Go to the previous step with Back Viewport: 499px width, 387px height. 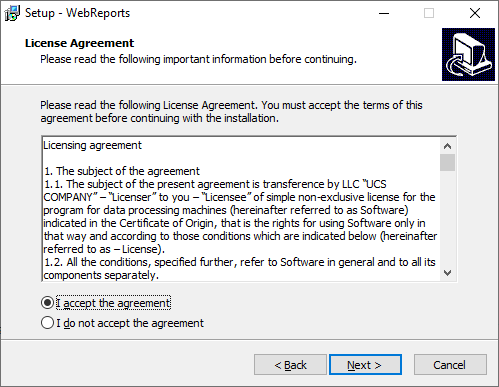coord(290,365)
